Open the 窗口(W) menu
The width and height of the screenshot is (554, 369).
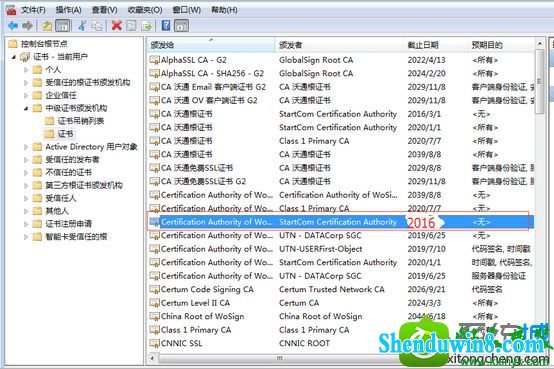point(187,10)
